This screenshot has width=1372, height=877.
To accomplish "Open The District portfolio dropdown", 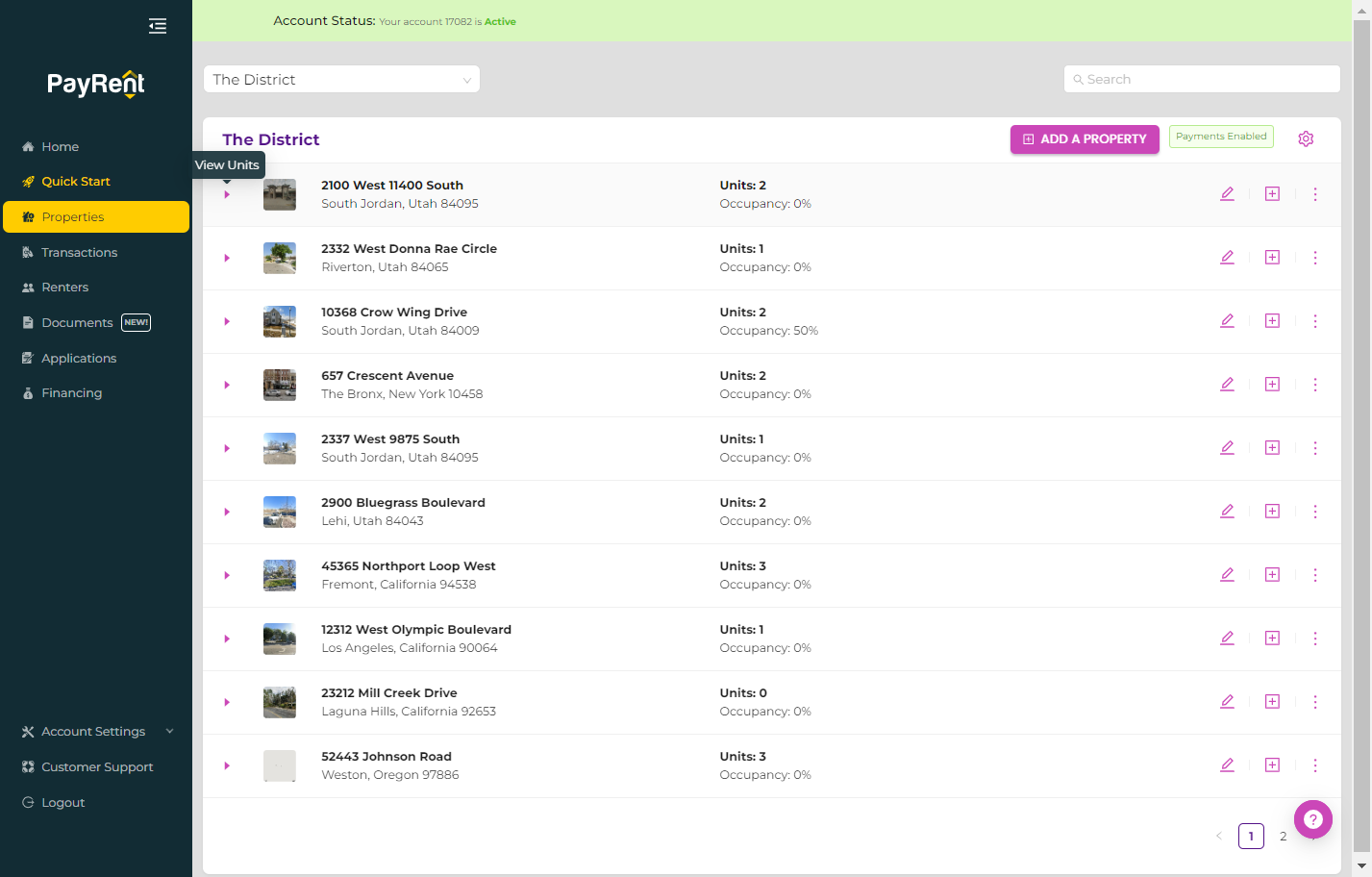I will [x=341, y=80].
